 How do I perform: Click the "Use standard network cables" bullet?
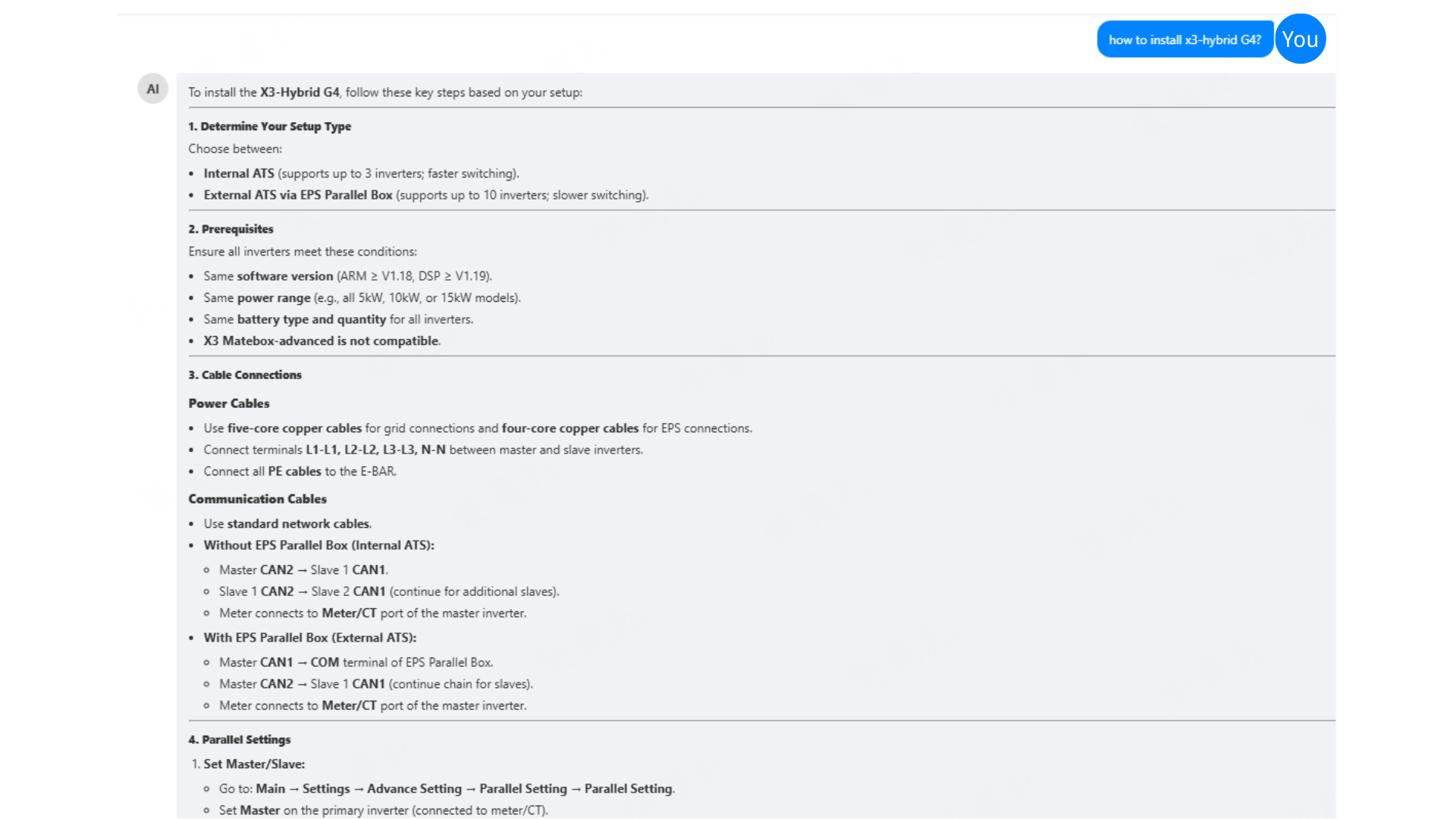tap(287, 524)
